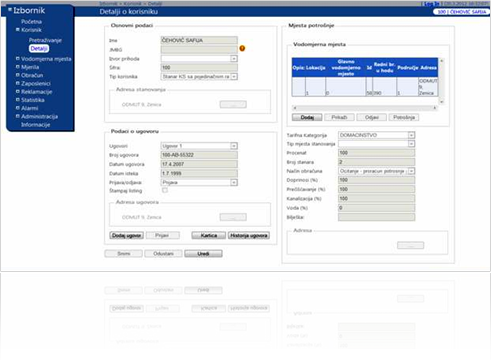Click the Kanalizacija (%) field
491x360 pixels.
pos(376,199)
